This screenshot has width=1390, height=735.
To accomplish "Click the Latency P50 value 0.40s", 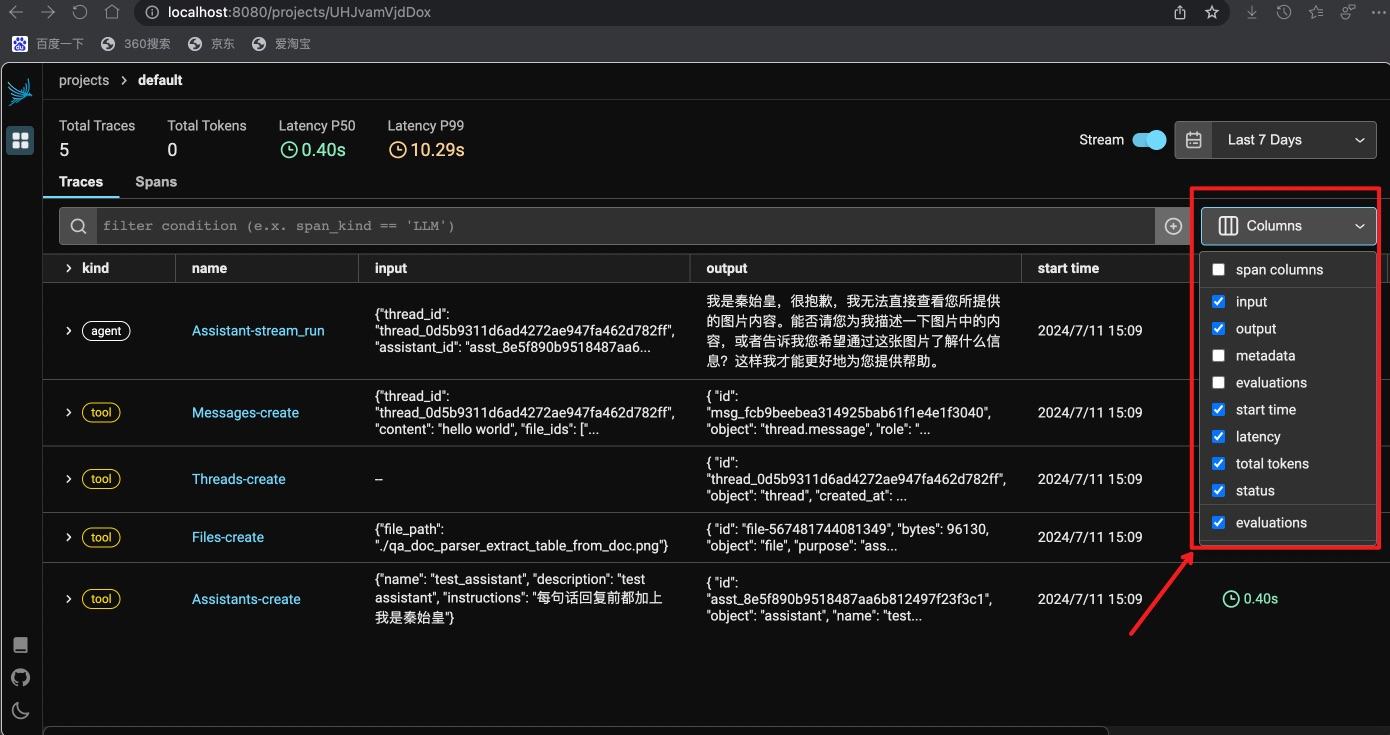I will (x=312, y=150).
